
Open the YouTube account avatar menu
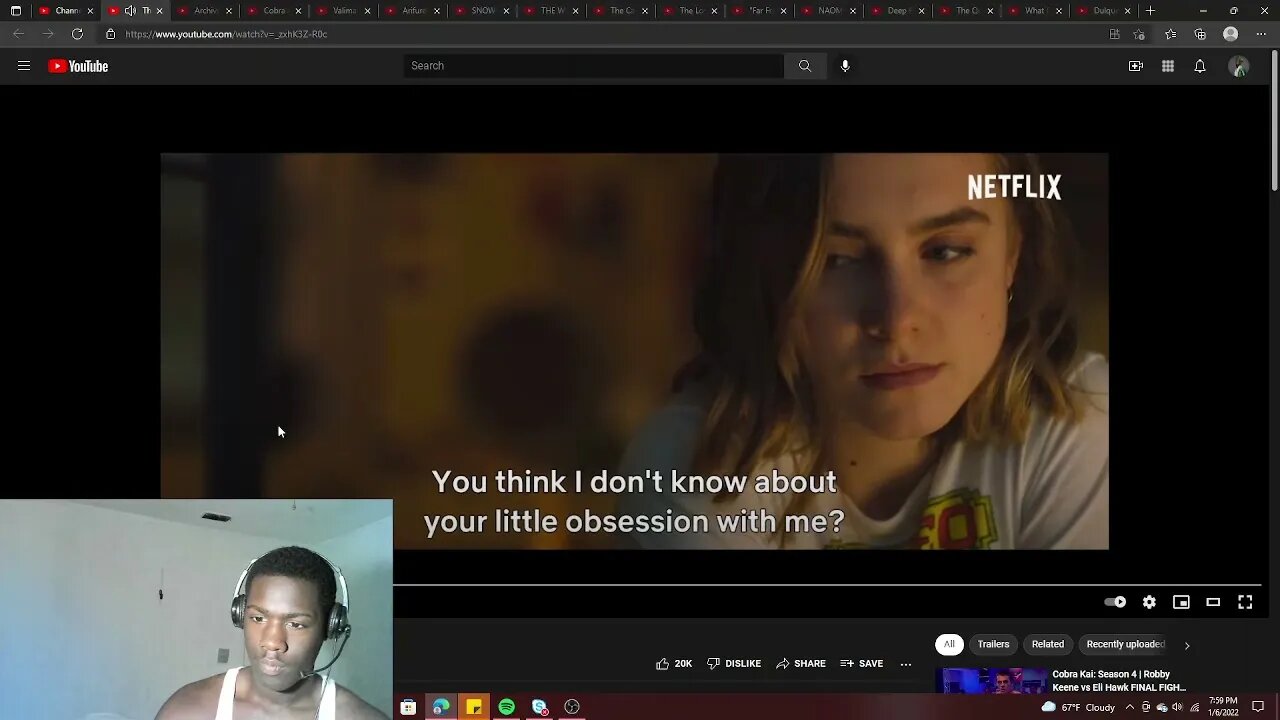pyautogui.click(x=1239, y=66)
